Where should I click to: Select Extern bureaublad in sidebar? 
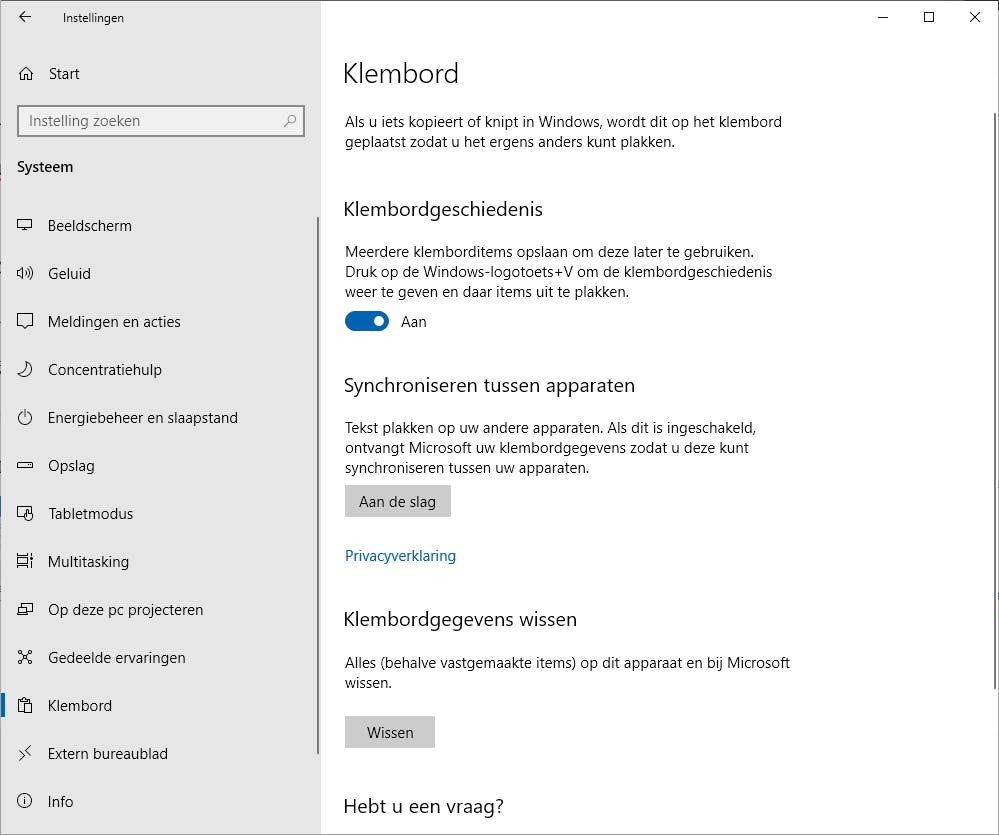click(x=107, y=754)
